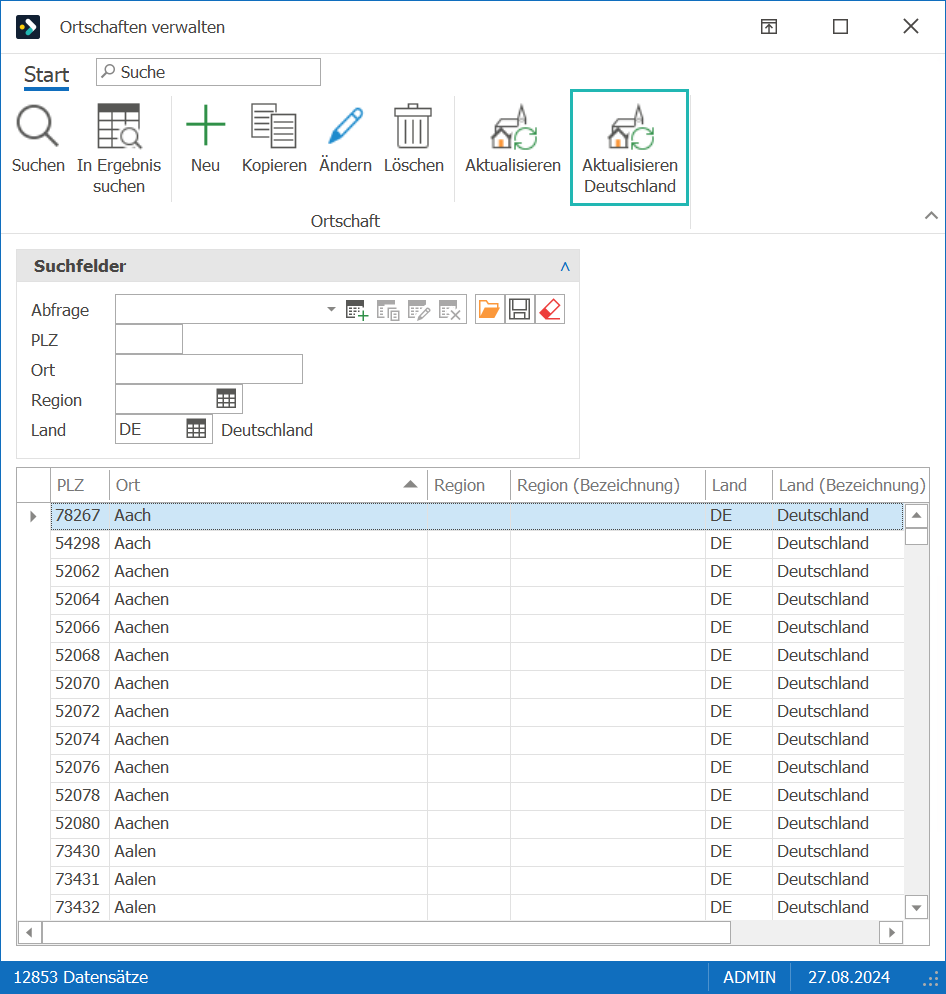Open Land lookup table icon
Image resolution: width=946 pixels, height=994 pixels.
[x=197, y=429]
